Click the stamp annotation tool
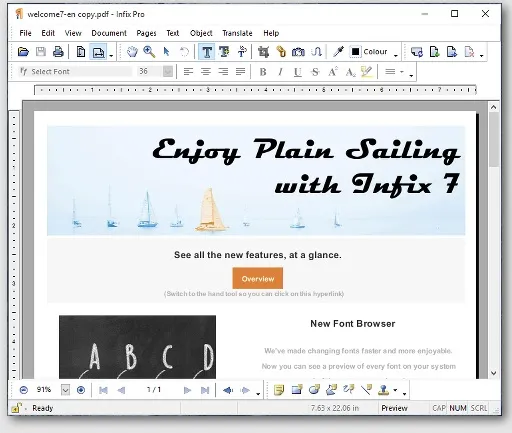512x433 pixels. click(x=384, y=390)
